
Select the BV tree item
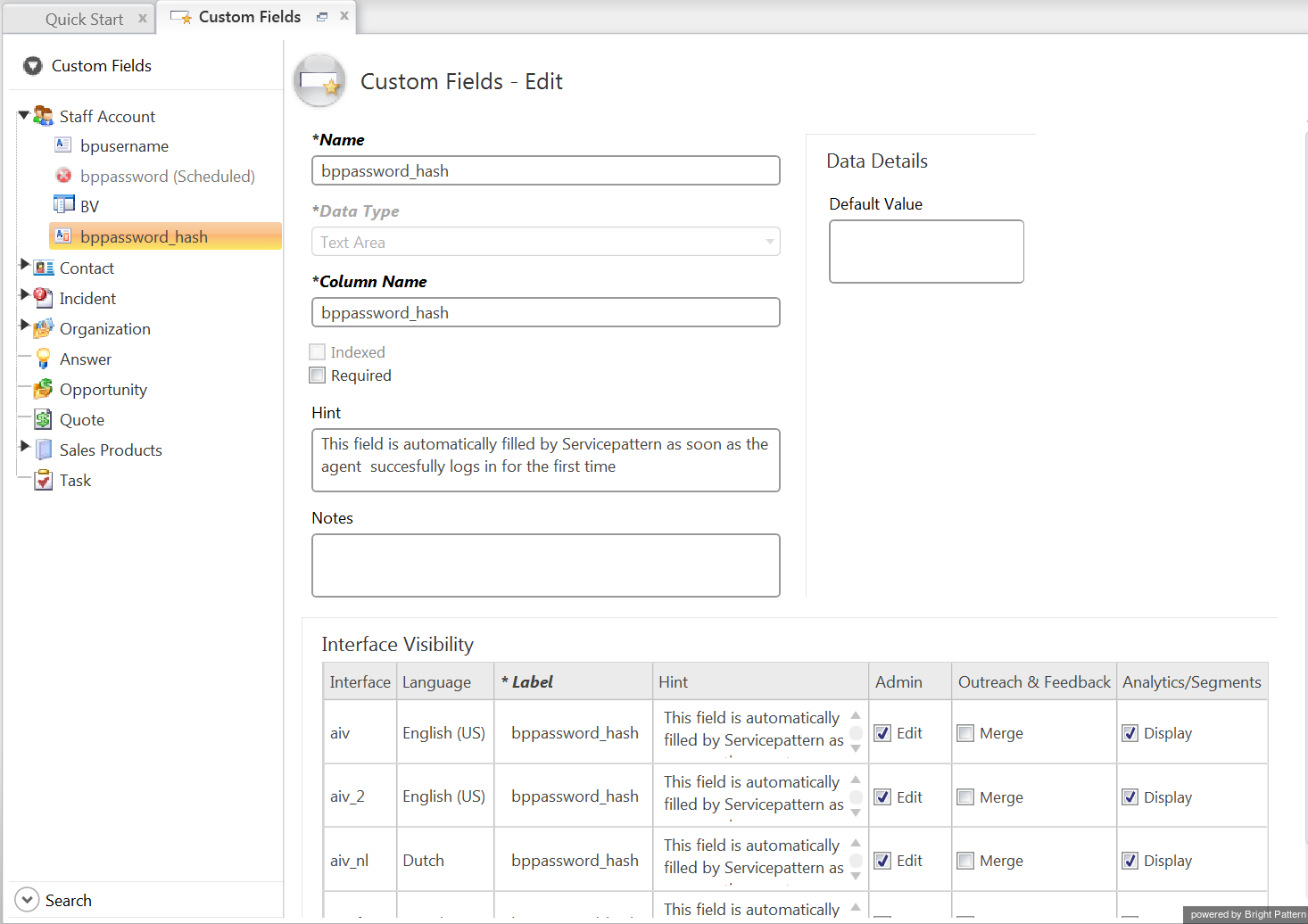(89, 206)
